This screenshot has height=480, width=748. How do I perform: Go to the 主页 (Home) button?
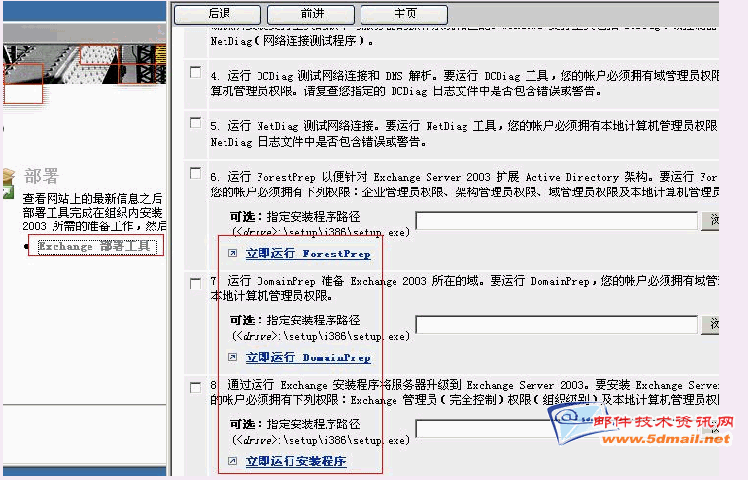coord(405,14)
